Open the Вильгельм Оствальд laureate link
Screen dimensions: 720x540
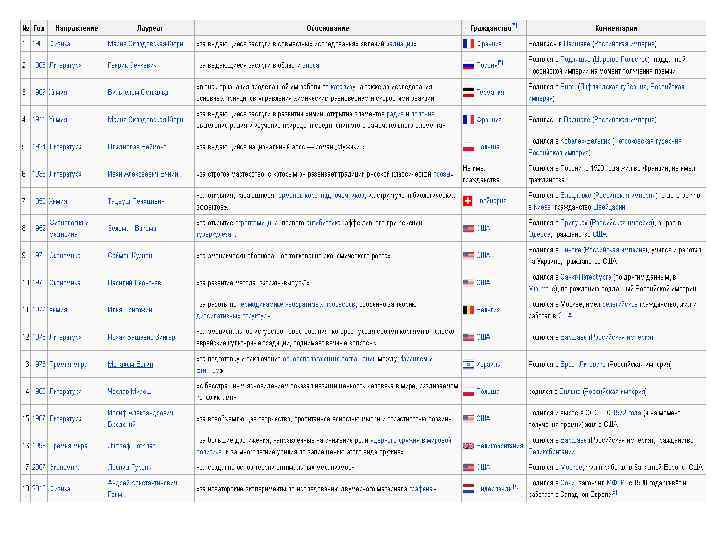[x=137, y=92]
